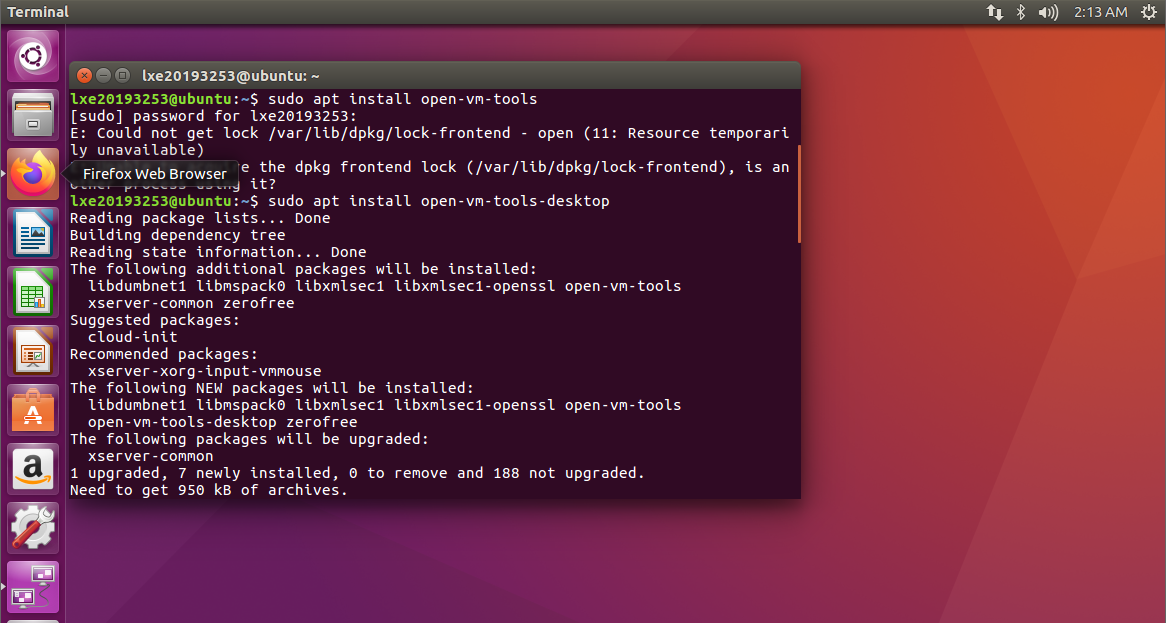This screenshot has height=623, width=1166.
Task: Open LibreOffice Impress presentation icon
Action: point(33,352)
